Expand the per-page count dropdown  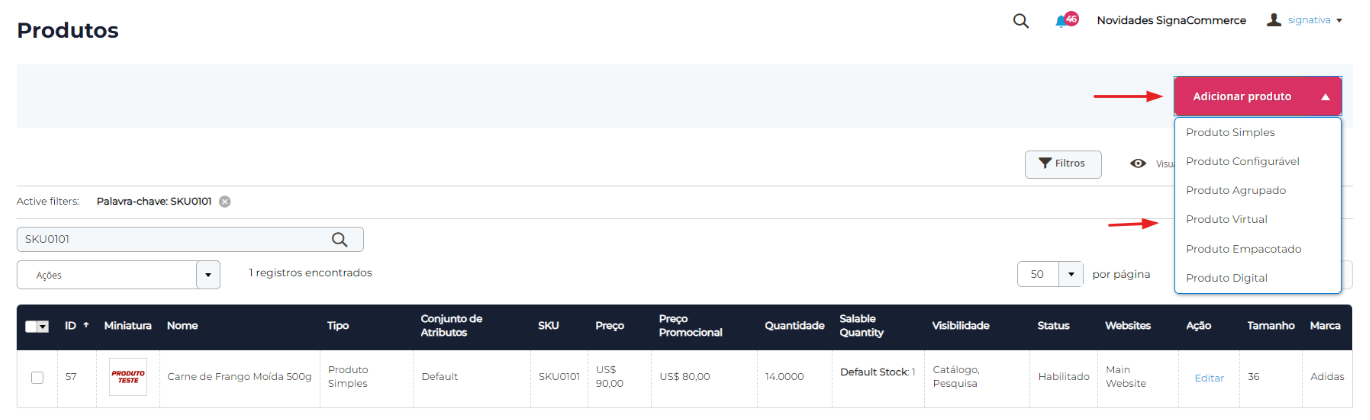point(1071,274)
